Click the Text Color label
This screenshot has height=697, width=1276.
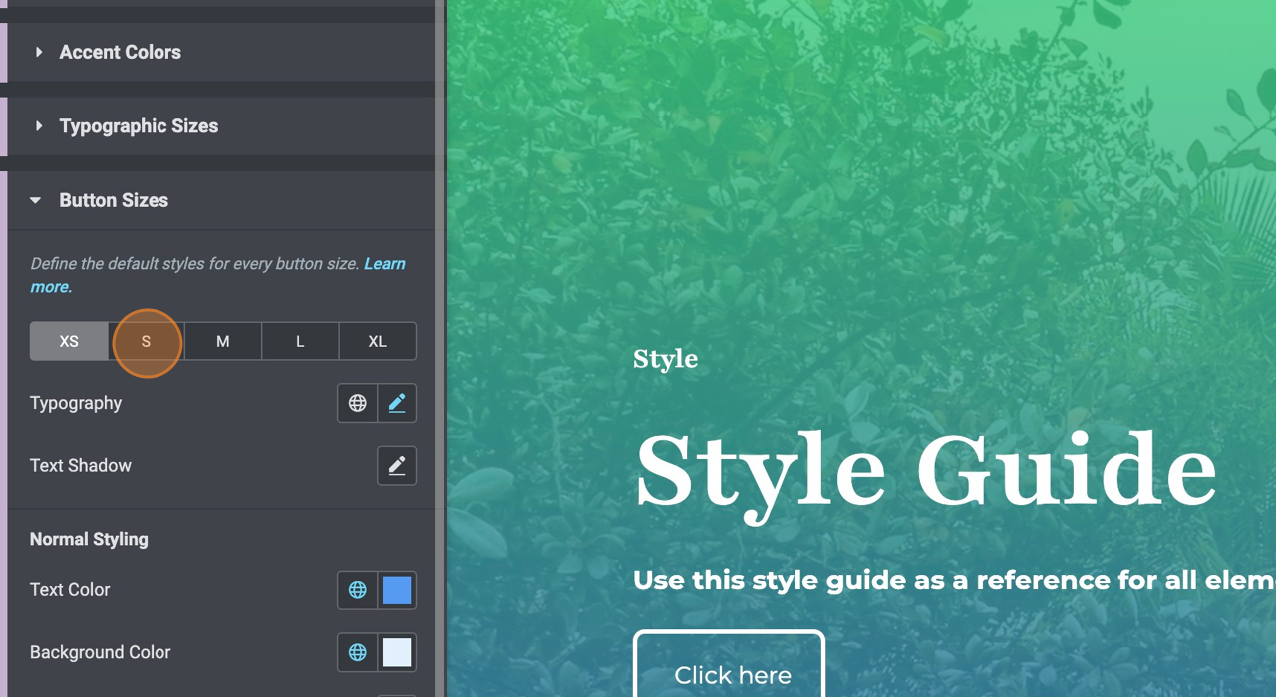click(x=70, y=590)
